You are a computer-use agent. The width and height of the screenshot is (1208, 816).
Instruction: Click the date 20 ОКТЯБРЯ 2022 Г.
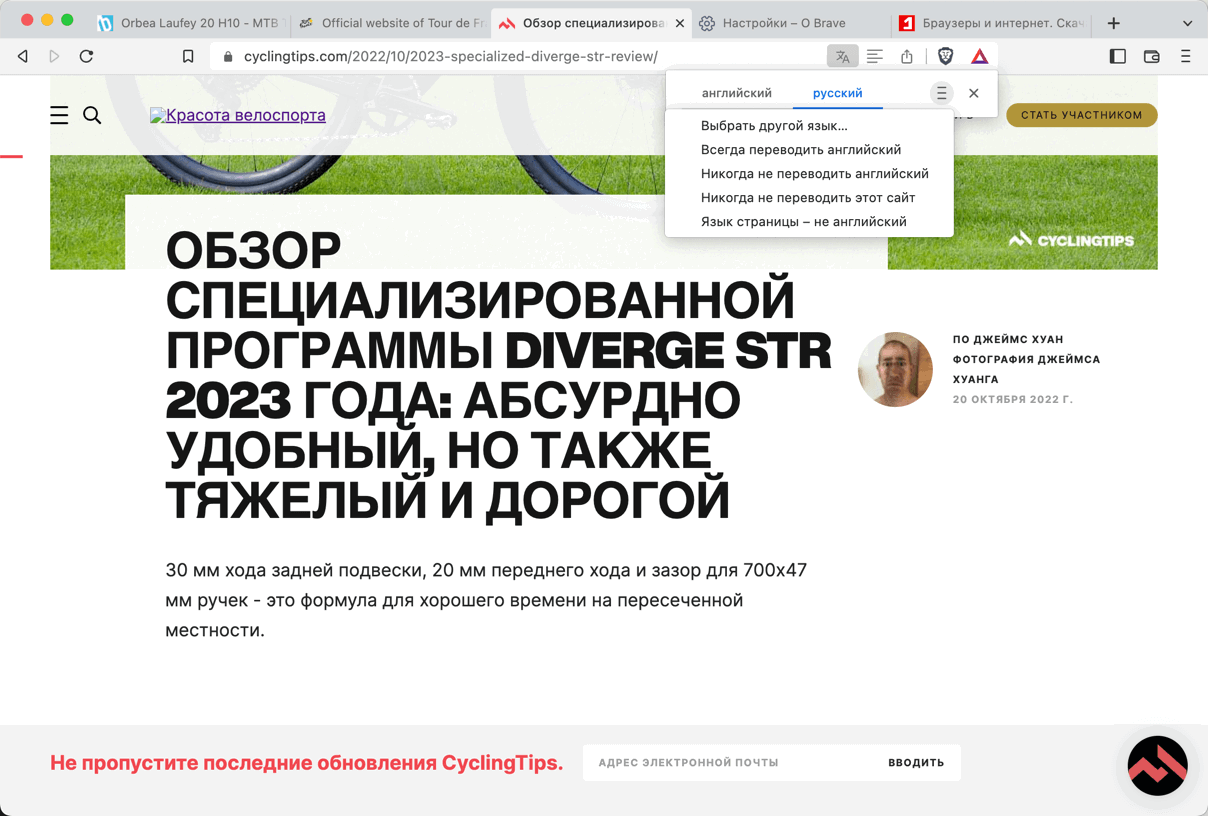[1013, 399]
